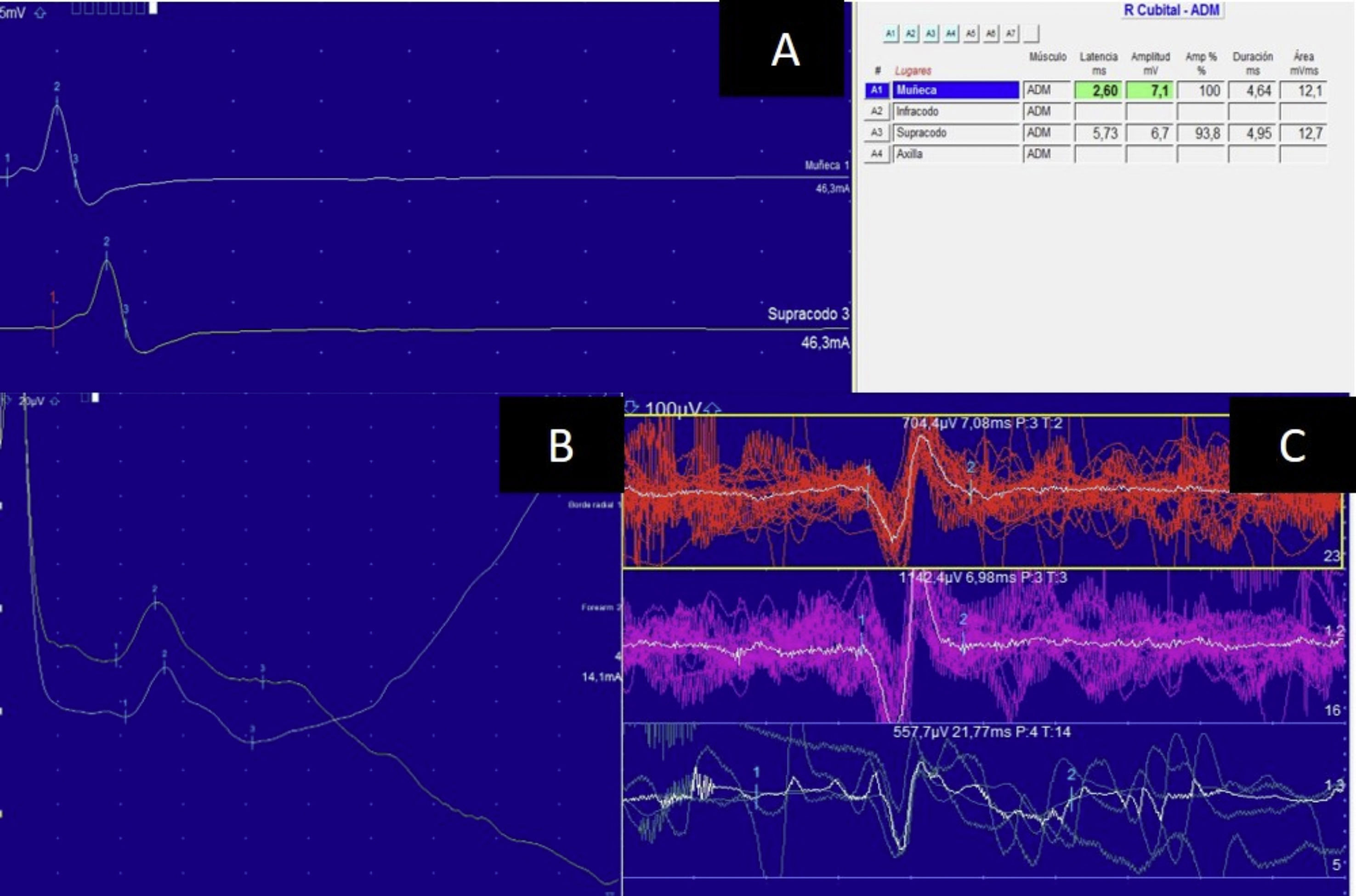Click up arrow next to 20µV scale
Screen dimensions: 1356x896
point(55,401)
